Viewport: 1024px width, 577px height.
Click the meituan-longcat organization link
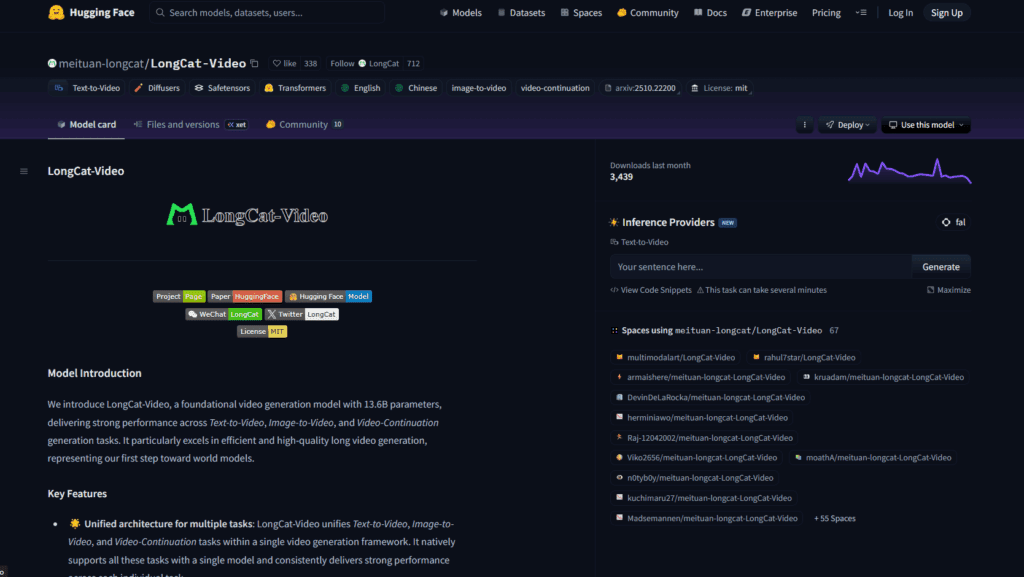[101, 63]
